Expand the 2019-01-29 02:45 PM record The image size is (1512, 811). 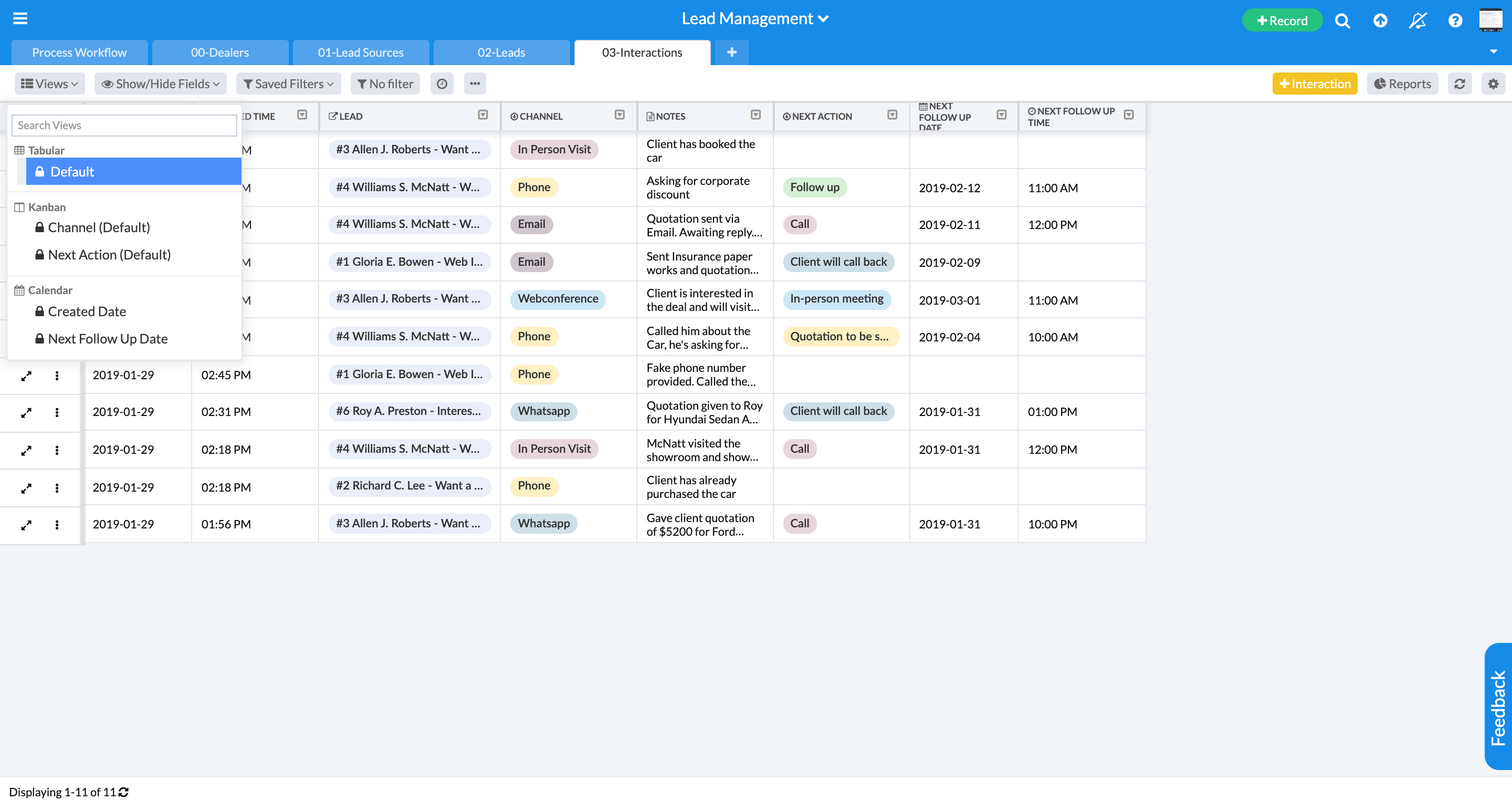pos(26,375)
